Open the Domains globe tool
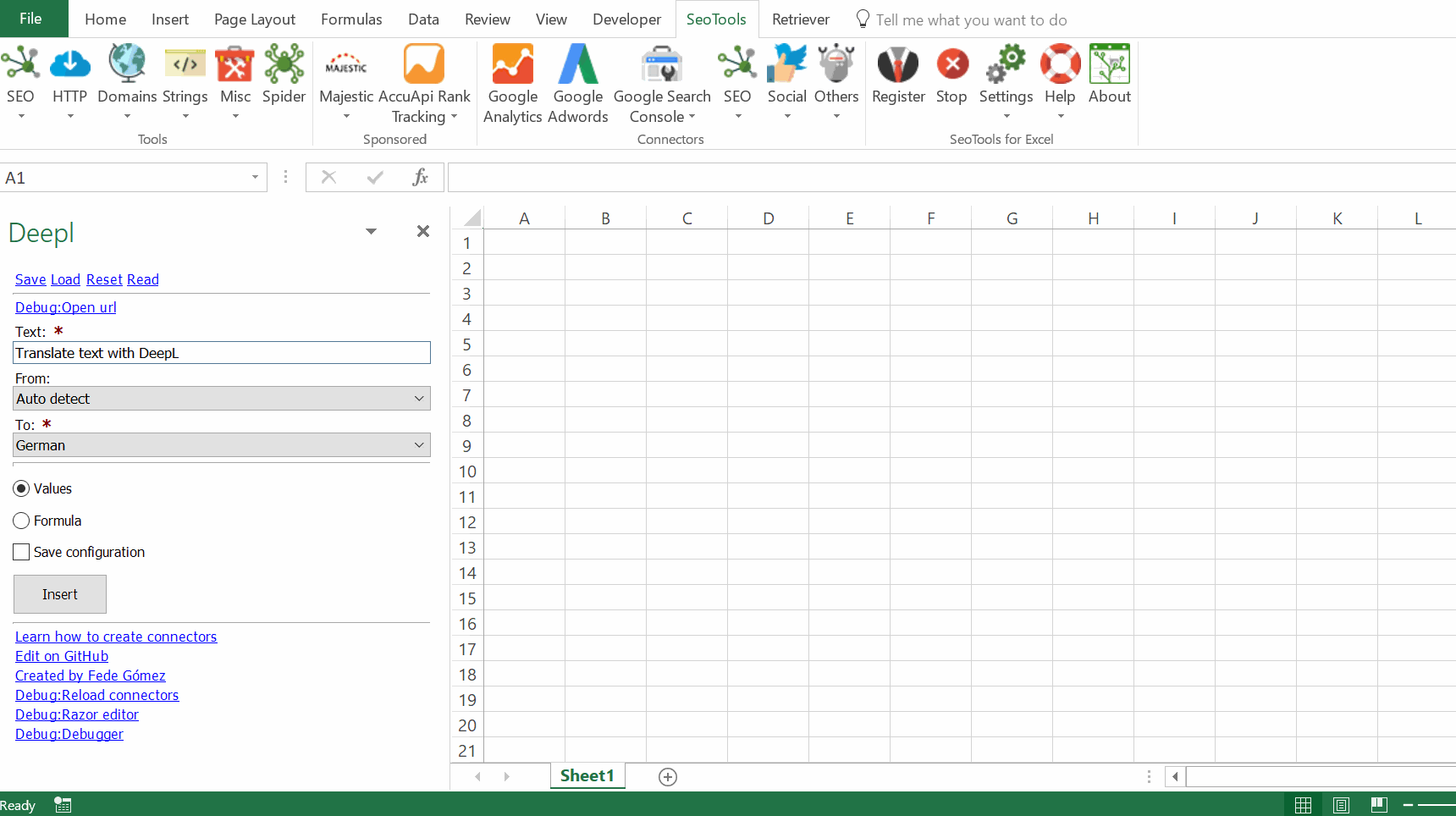This screenshot has height=816, width=1456. click(127, 64)
